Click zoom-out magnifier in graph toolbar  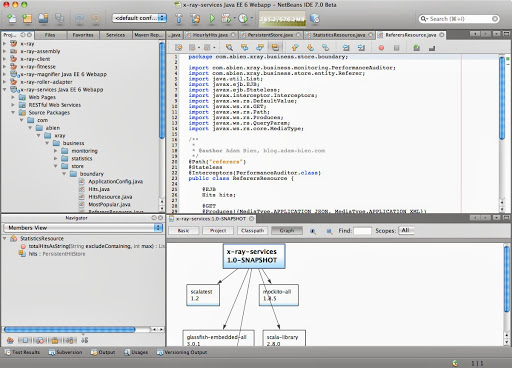click(x=329, y=231)
